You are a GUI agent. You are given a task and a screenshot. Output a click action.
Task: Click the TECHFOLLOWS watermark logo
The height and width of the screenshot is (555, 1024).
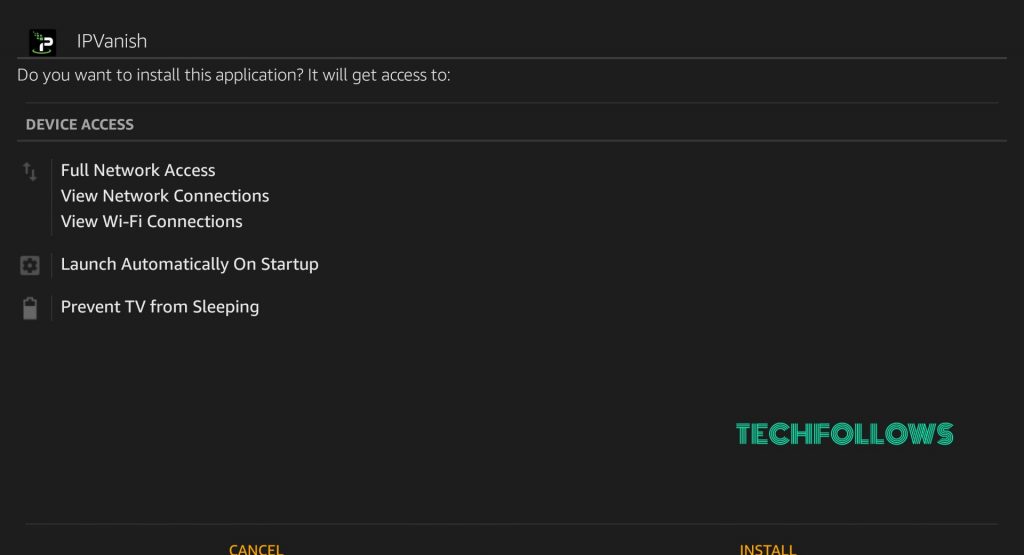(x=844, y=434)
